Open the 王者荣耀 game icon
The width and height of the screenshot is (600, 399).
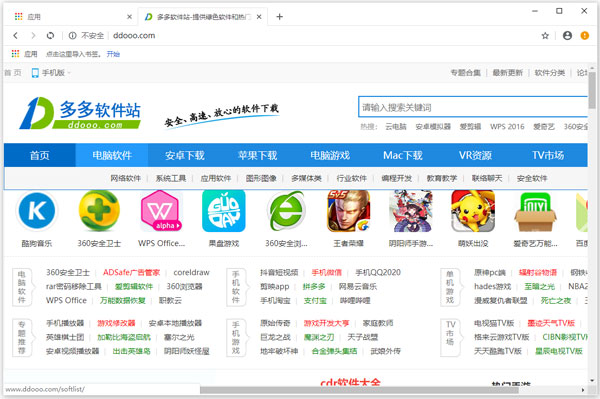click(x=349, y=211)
